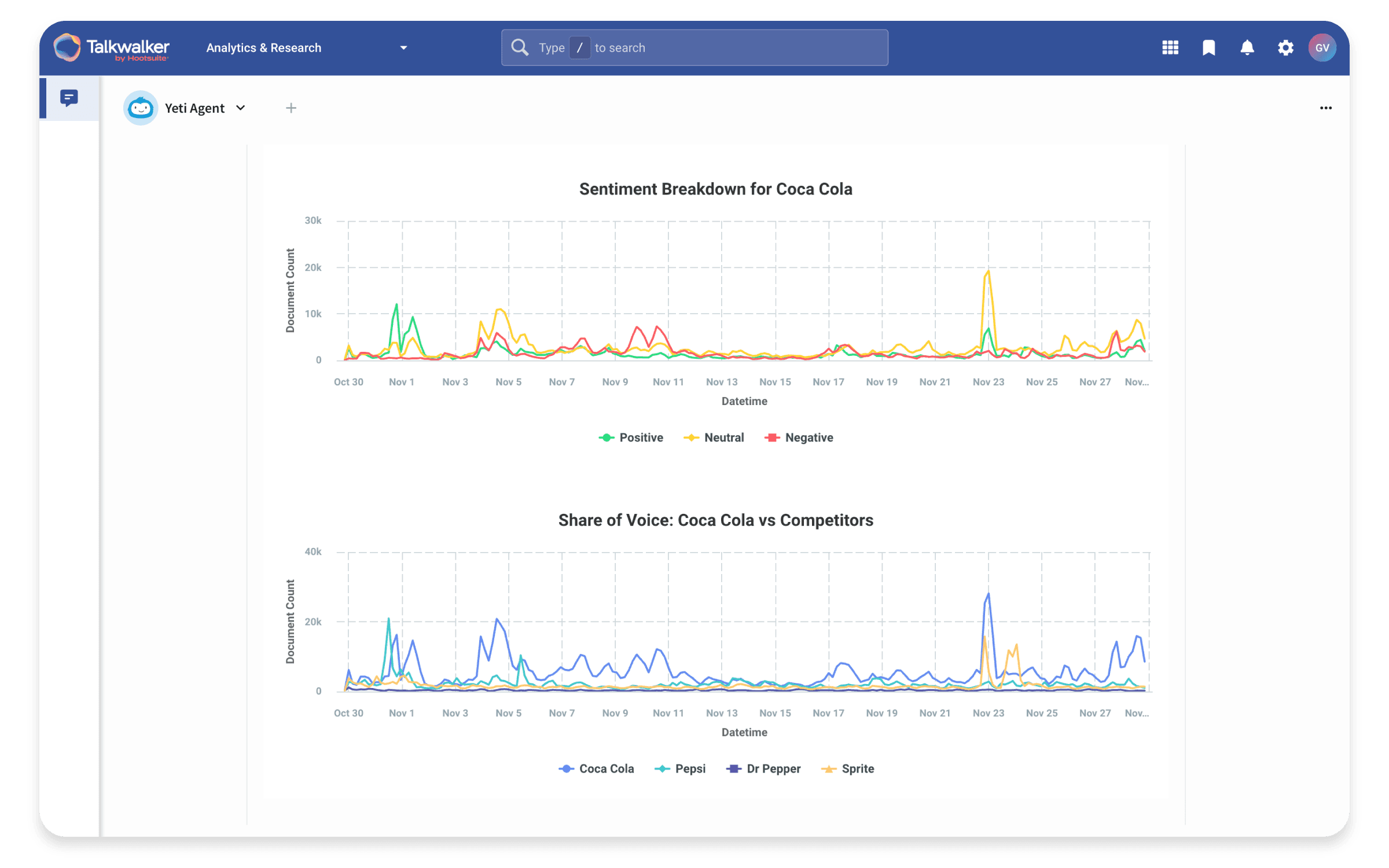Open the settings gear

1285,47
